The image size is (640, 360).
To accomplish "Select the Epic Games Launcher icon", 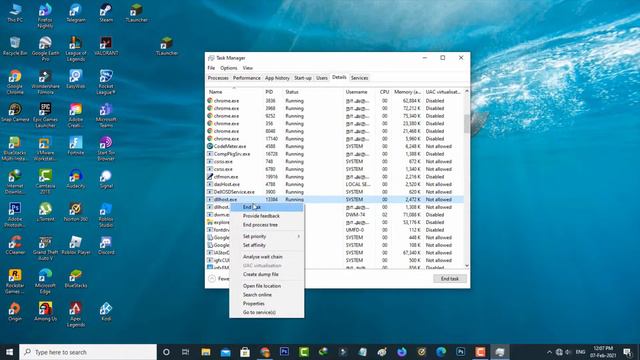I will coord(45,116).
